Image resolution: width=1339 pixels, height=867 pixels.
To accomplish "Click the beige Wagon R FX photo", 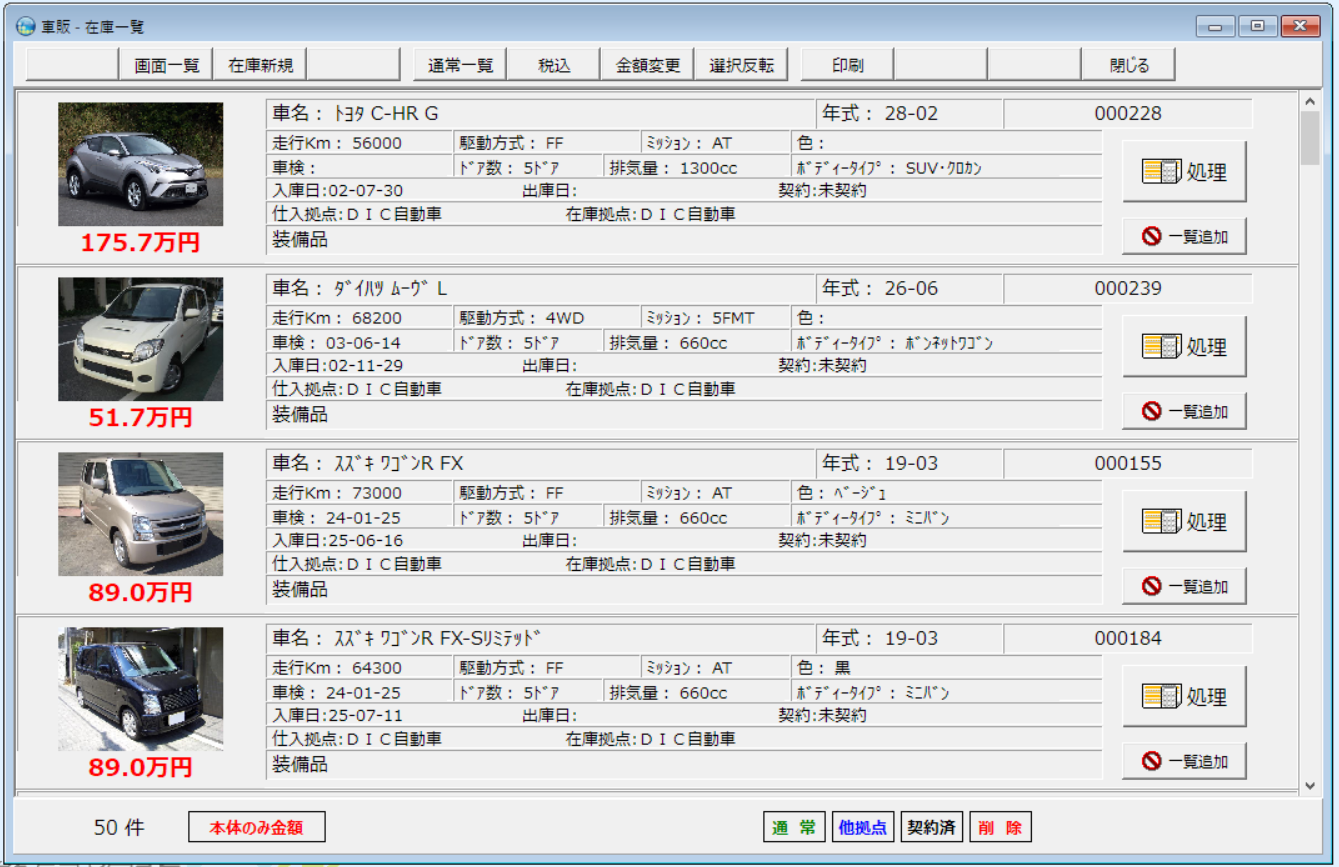I will (x=140, y=514).
